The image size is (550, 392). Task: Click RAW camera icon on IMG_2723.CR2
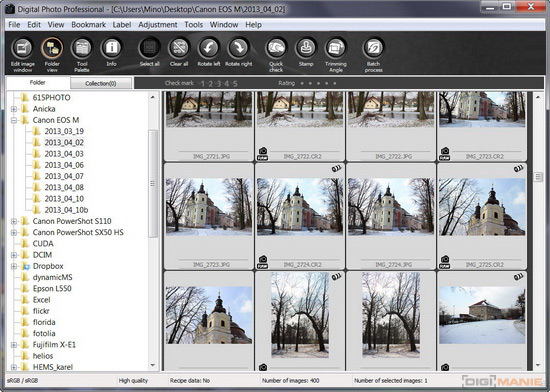coord(445,154)
